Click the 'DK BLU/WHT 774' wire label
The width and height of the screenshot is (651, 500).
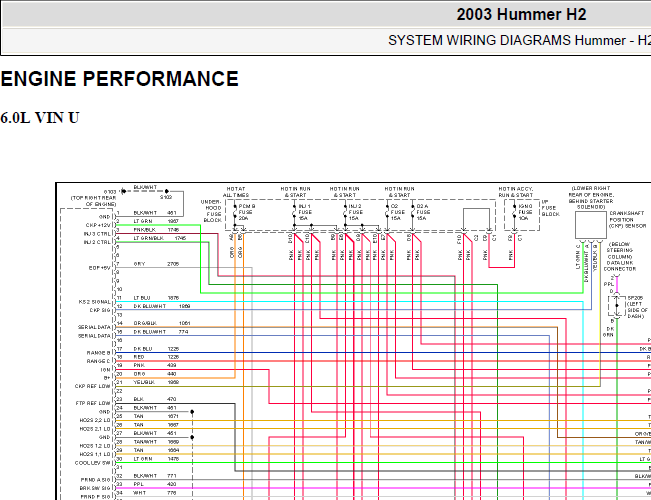[x=161, y=332]
